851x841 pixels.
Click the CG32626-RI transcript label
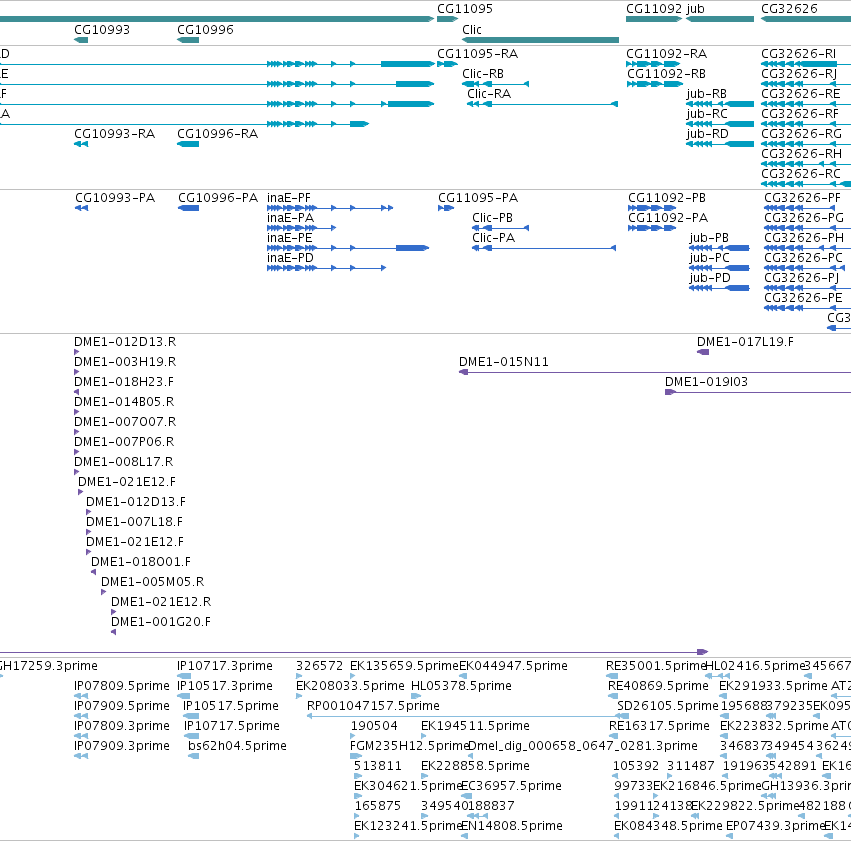click(x=798, y=54)
